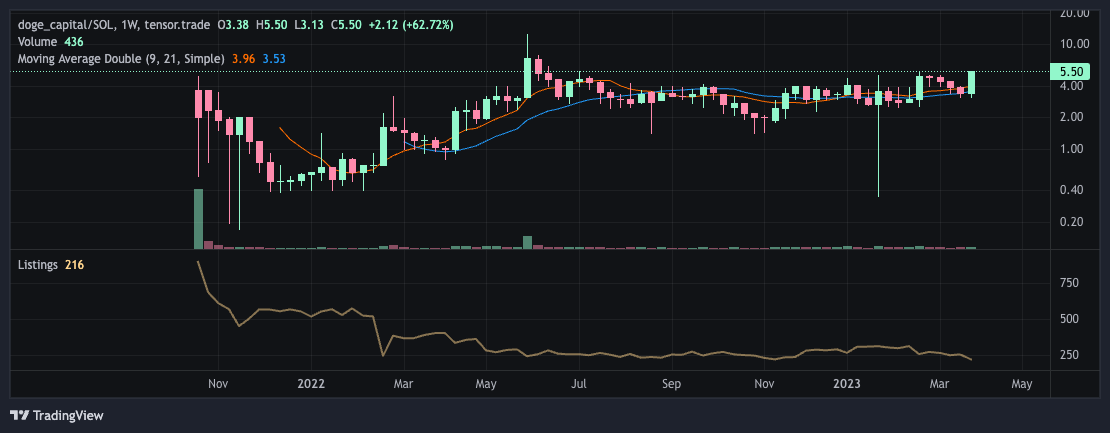1110x433 pixels.
Task: Click the current price tag 5.50
Action: pyautogui.click(x=1072, y=71)
